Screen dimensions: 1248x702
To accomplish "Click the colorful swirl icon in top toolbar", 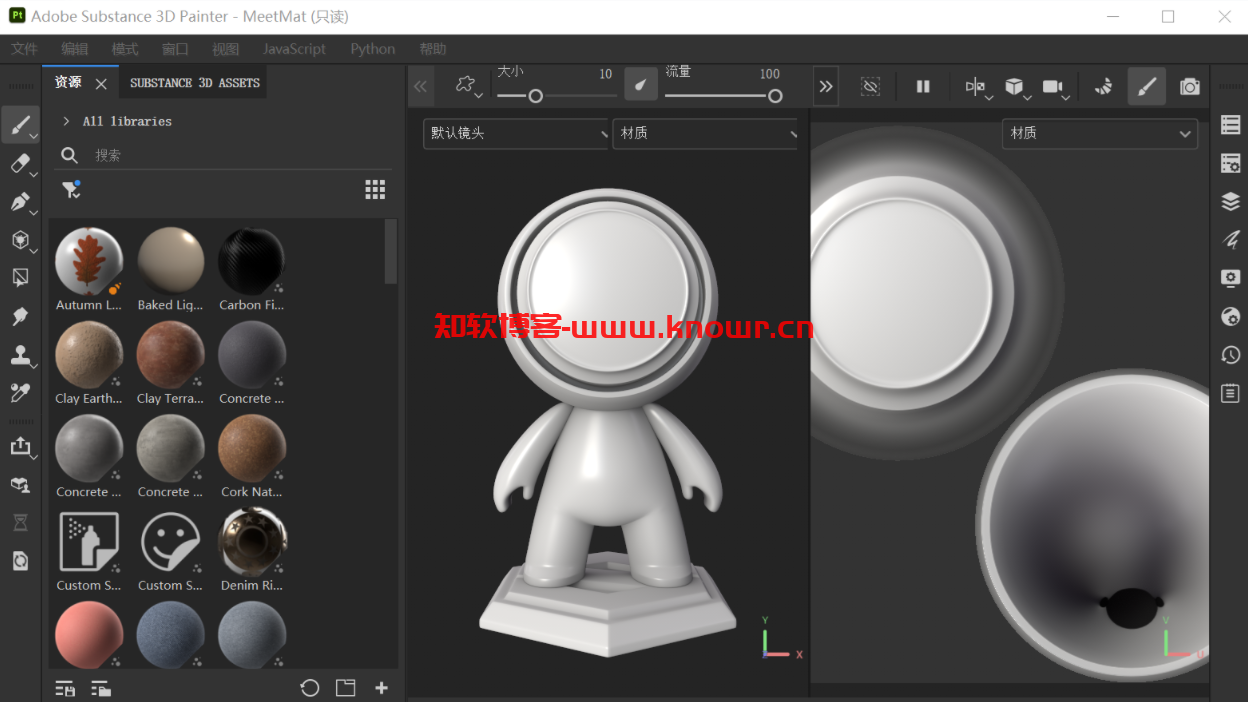I will [1103, 87].
